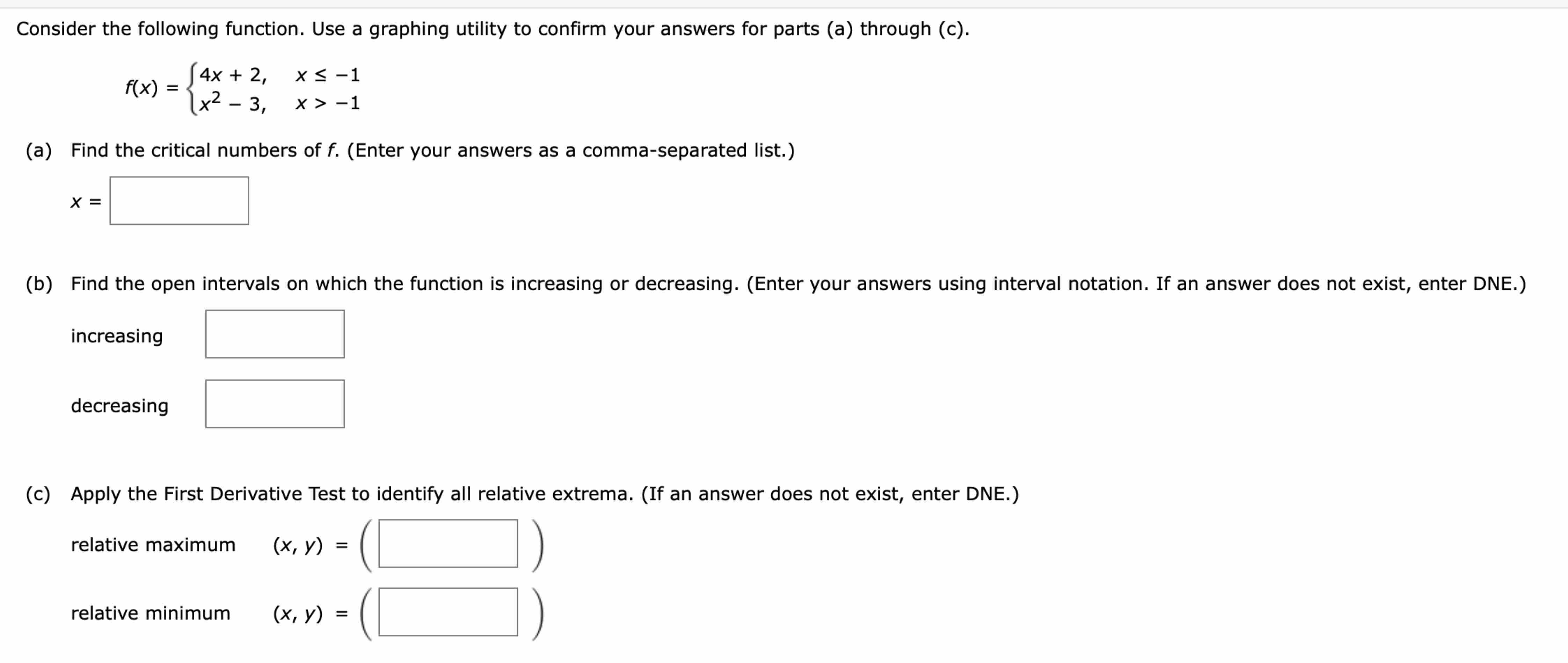
Task: Click the decreasing label text
Action: [x=119, y=406]
